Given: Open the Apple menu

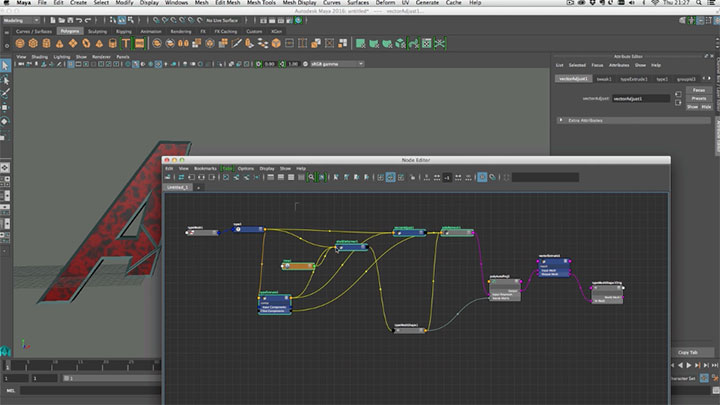Looking at the screenshot, I should point(6,3).
